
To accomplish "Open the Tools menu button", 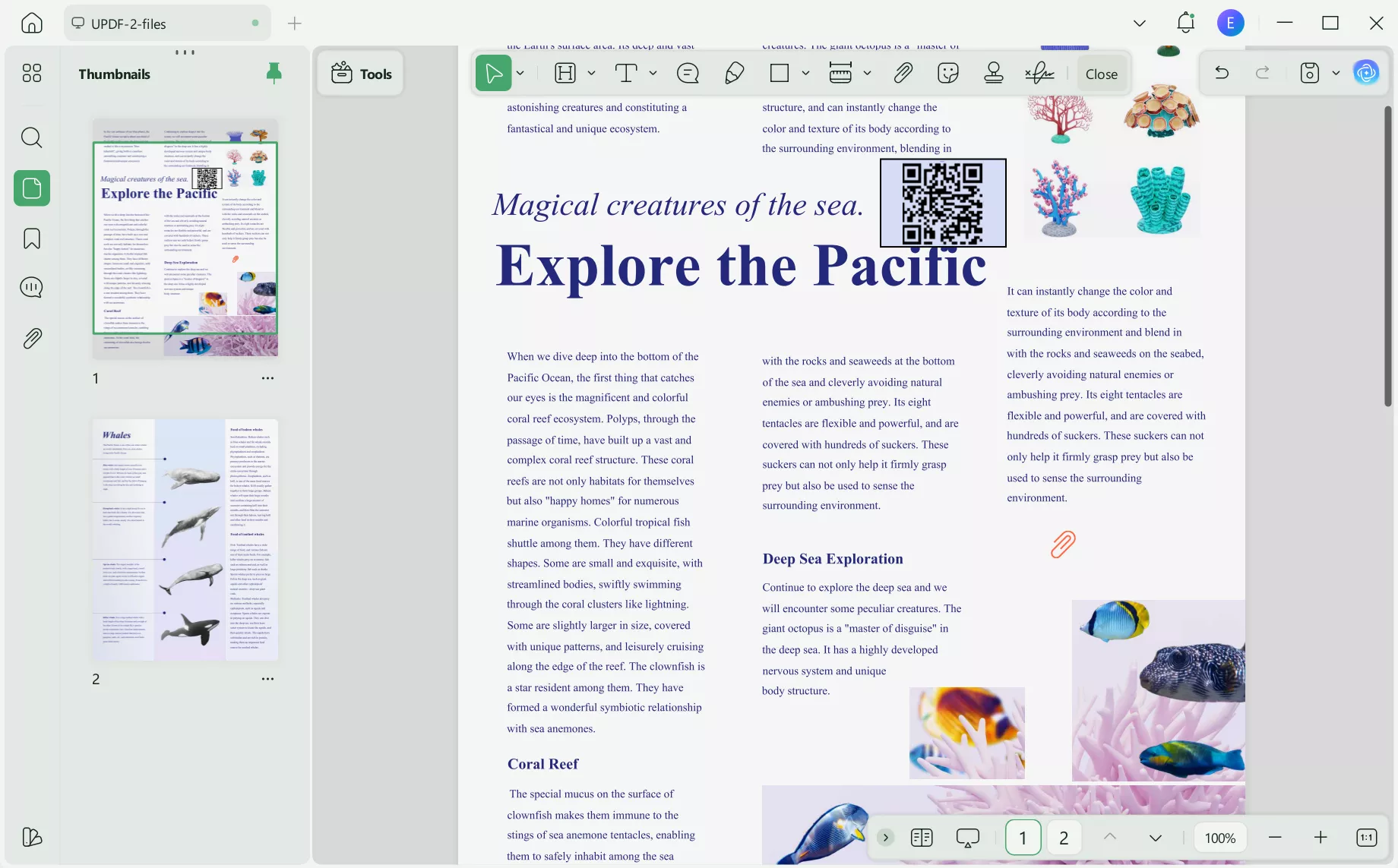I will pos(361,74).
